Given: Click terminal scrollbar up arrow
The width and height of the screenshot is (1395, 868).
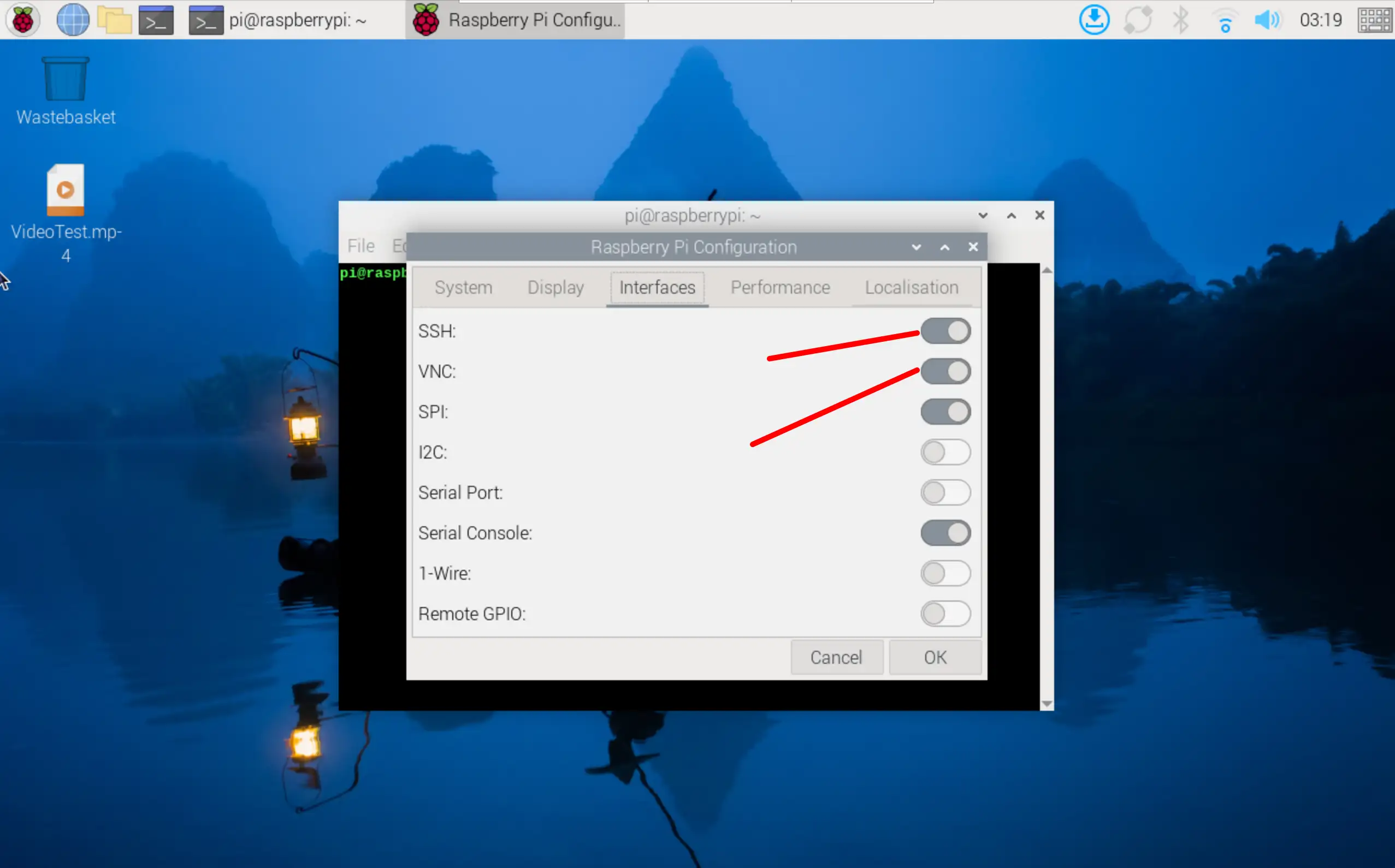Looking at the screenshot, I should click(1047, 270).
